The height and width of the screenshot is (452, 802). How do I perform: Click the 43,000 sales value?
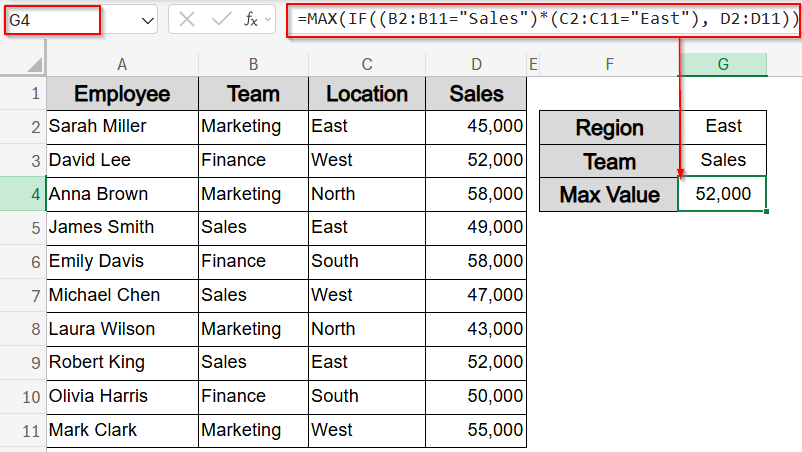pos(476,328)
